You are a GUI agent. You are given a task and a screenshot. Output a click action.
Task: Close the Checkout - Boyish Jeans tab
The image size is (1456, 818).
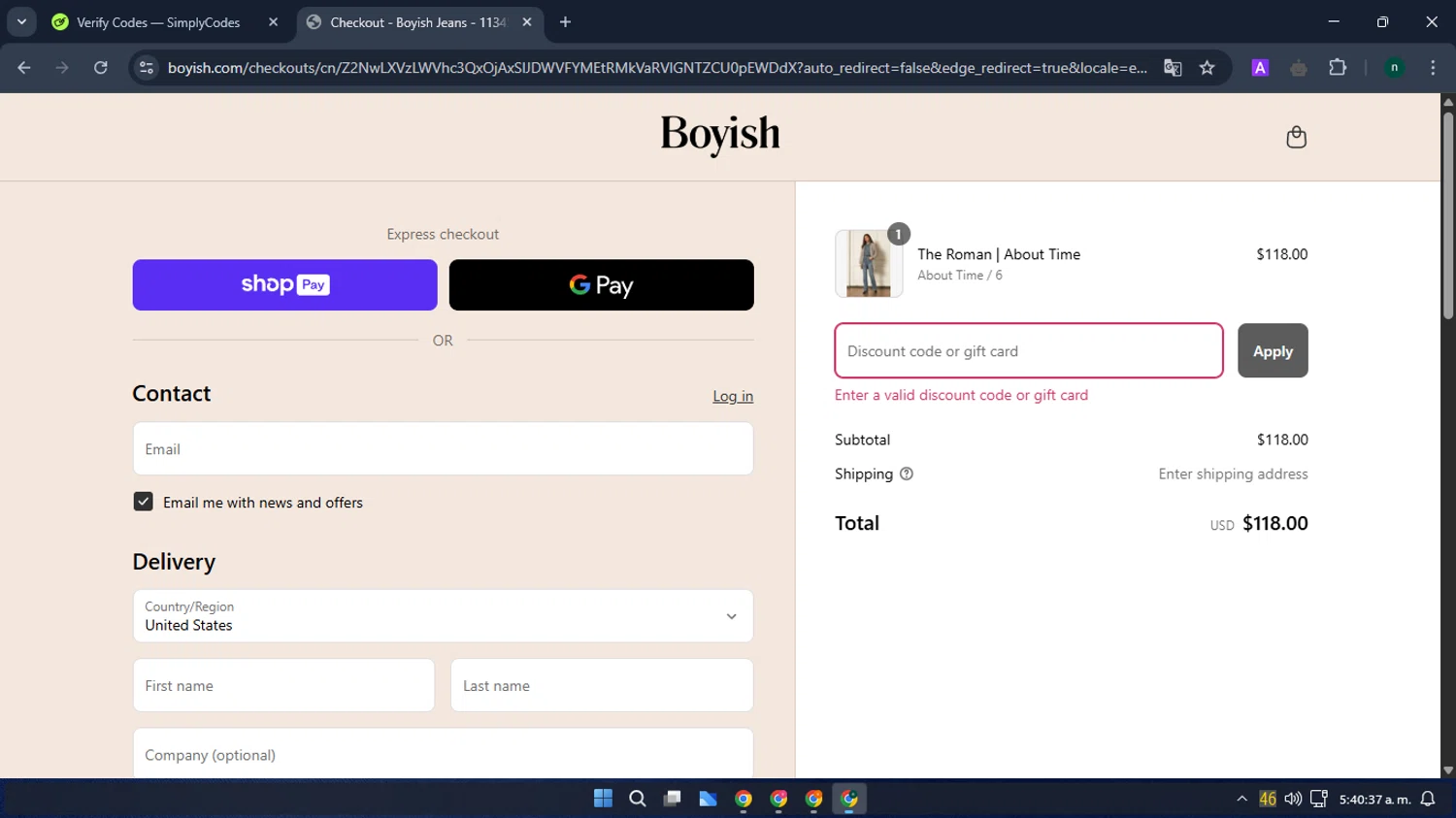point(527,22)
